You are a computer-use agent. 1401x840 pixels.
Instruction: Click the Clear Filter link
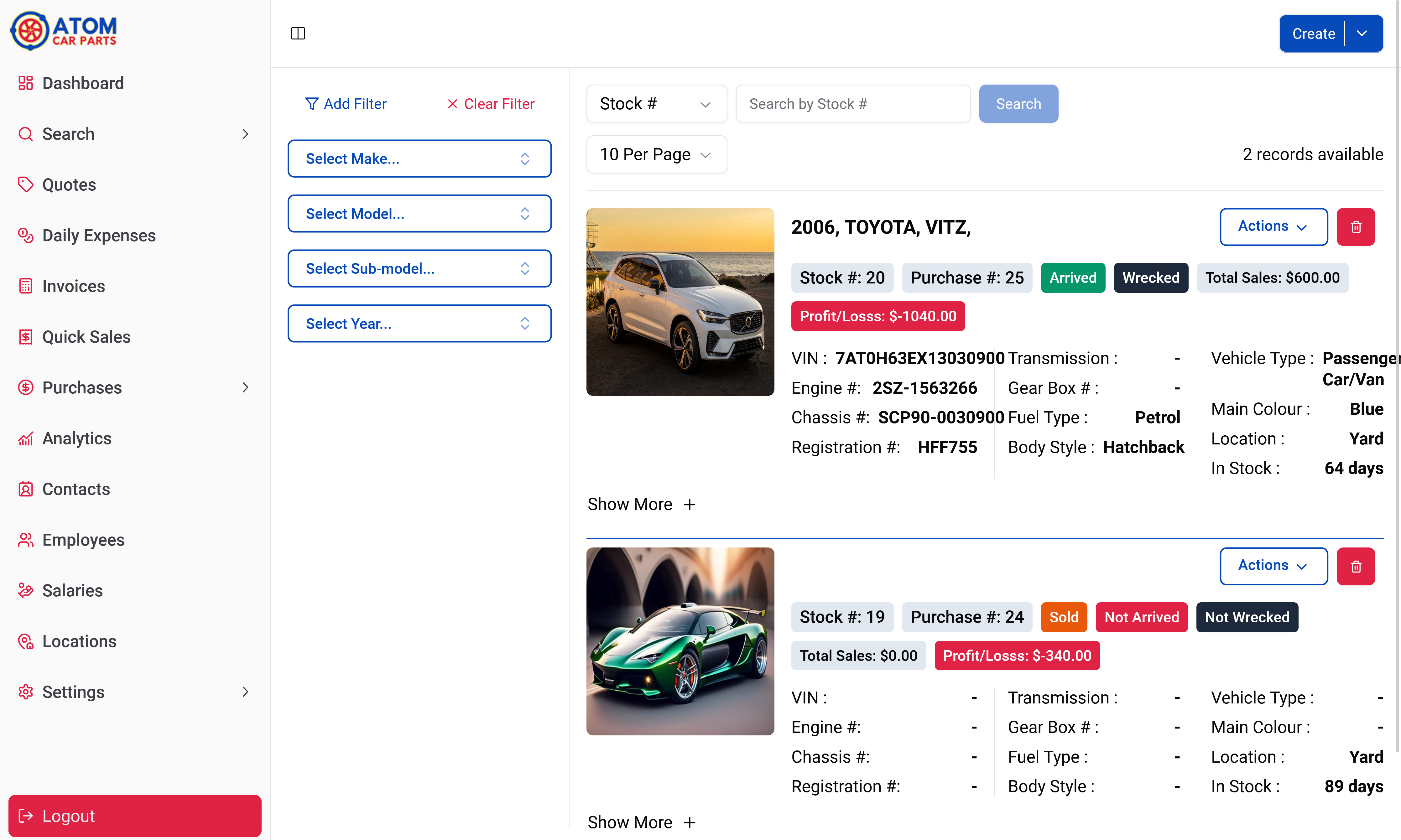coord(491,104)
